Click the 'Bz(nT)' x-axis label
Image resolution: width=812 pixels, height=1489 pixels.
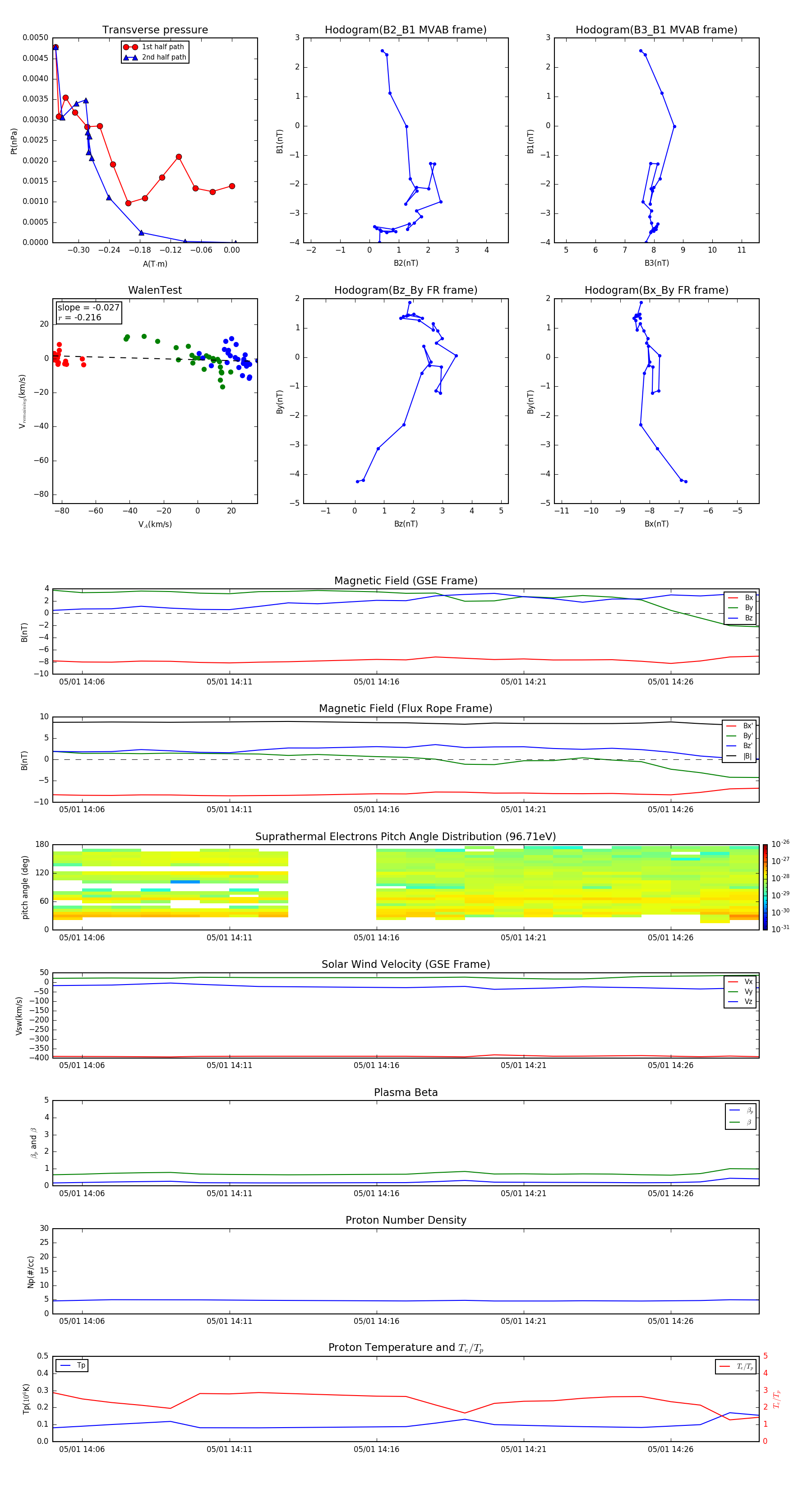(x=406, y=524)
